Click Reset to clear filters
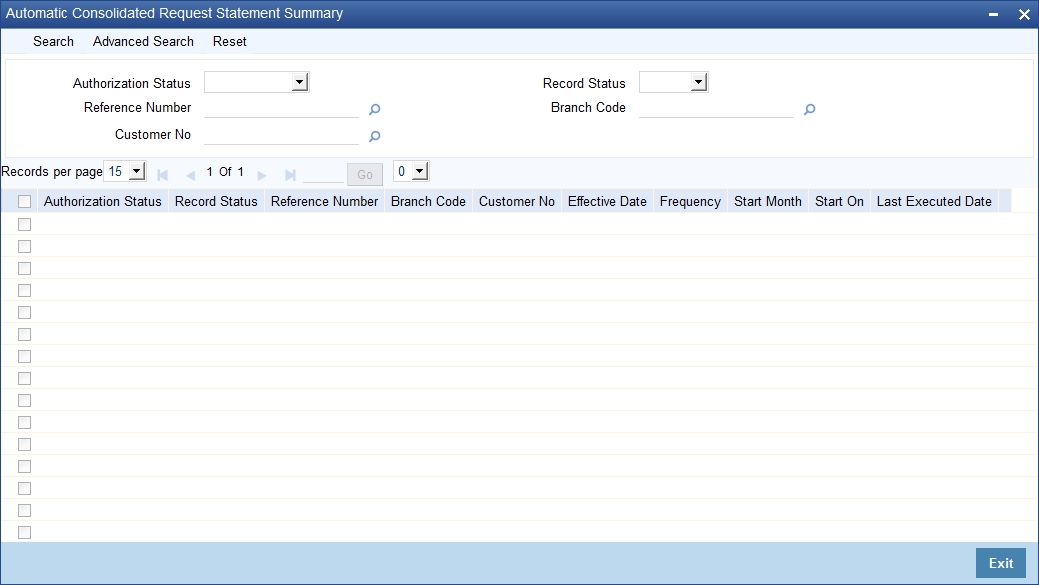The image size is (1039, 585). pos(230,41)
